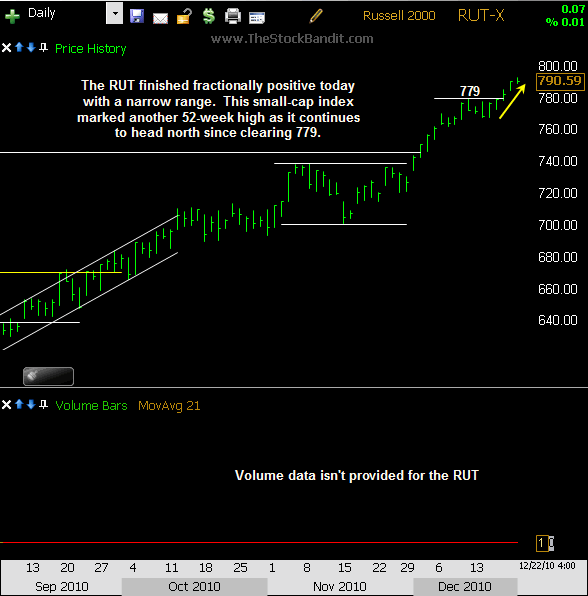Screen dimensions: 588x596
Task: Click the gray chart zoom slider button
Action: point(48,376)
